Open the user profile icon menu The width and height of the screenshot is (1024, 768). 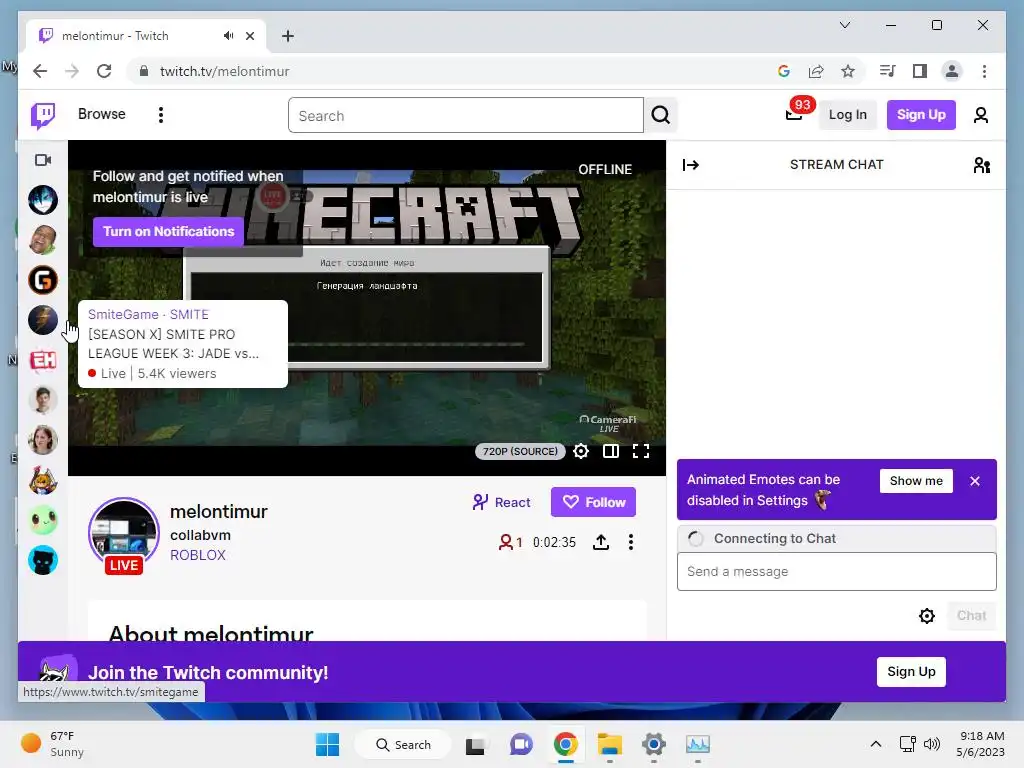tap(980, 115)
